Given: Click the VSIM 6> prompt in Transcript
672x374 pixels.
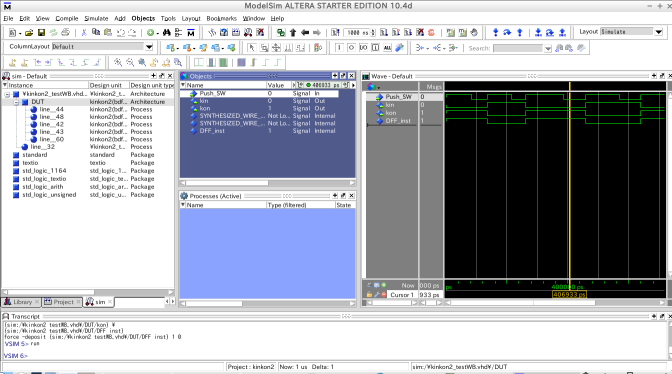Looking at the screenshot, I should click(x=16, y=356).
